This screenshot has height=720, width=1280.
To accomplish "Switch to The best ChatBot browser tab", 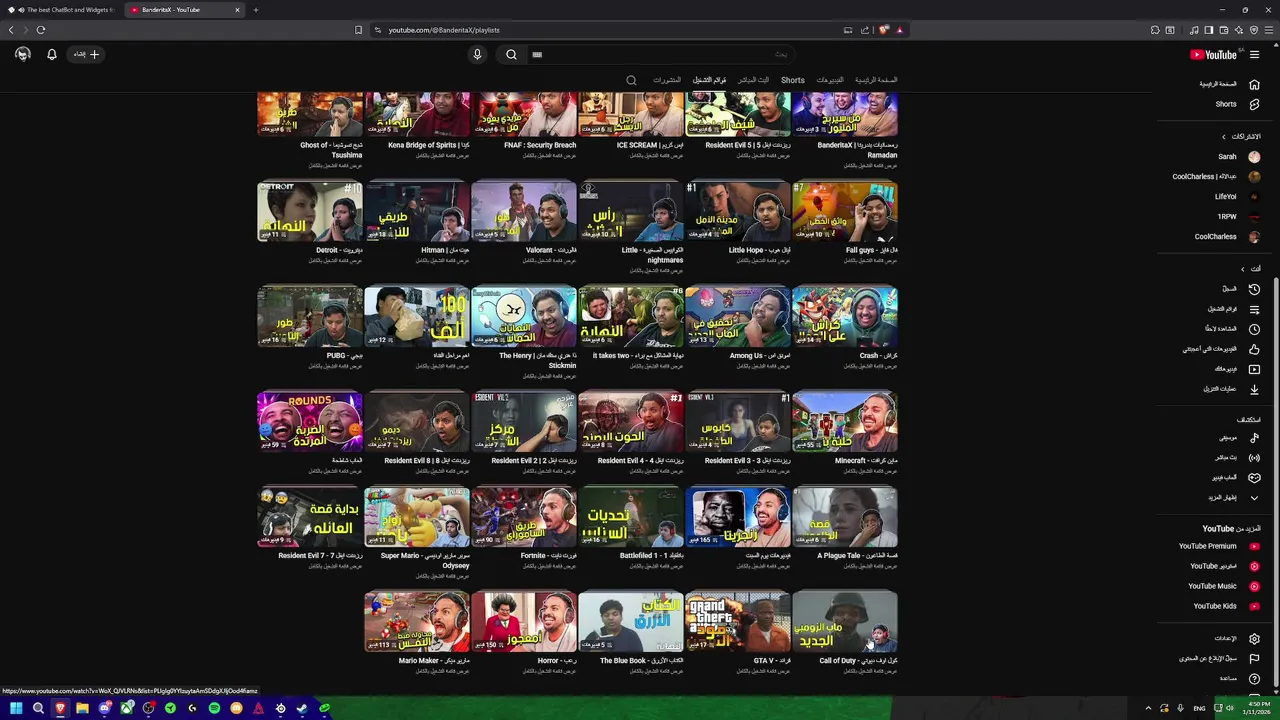I will coord(62,10).
